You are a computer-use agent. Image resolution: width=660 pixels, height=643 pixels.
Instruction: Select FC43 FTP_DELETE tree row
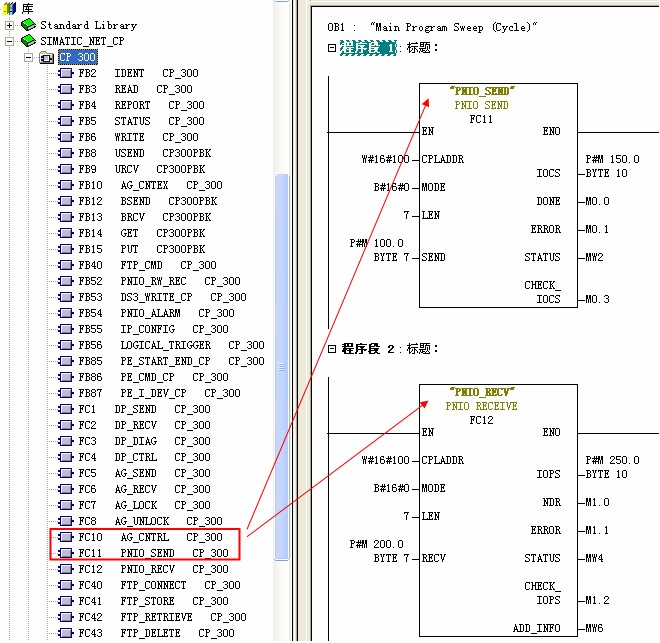[x=146, y=633]
